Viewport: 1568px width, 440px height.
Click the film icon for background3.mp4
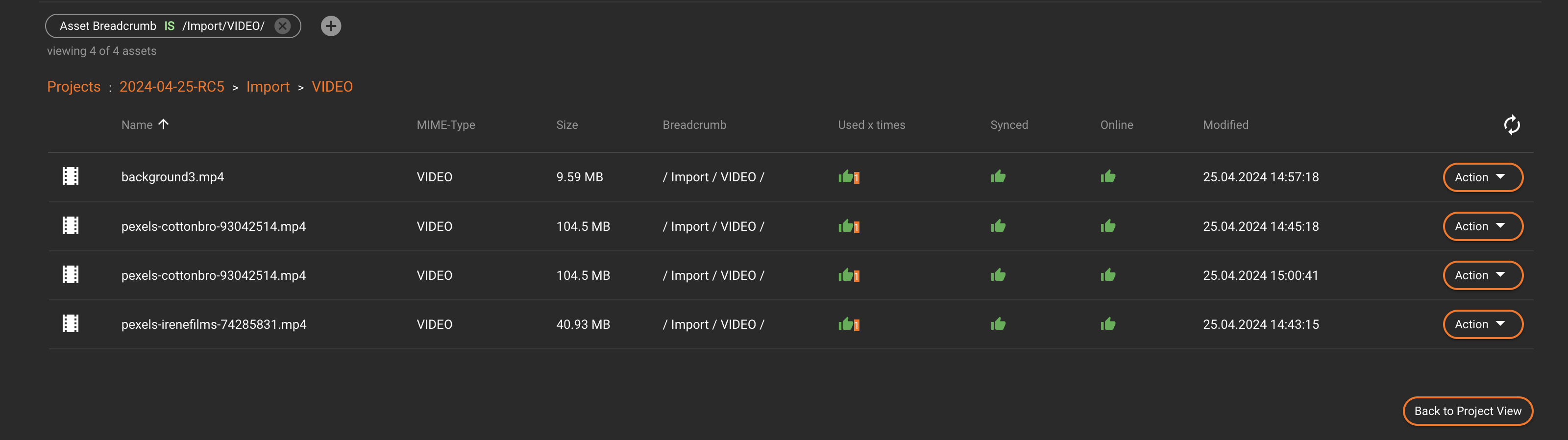pyautogui.click(x=71, y=176)
